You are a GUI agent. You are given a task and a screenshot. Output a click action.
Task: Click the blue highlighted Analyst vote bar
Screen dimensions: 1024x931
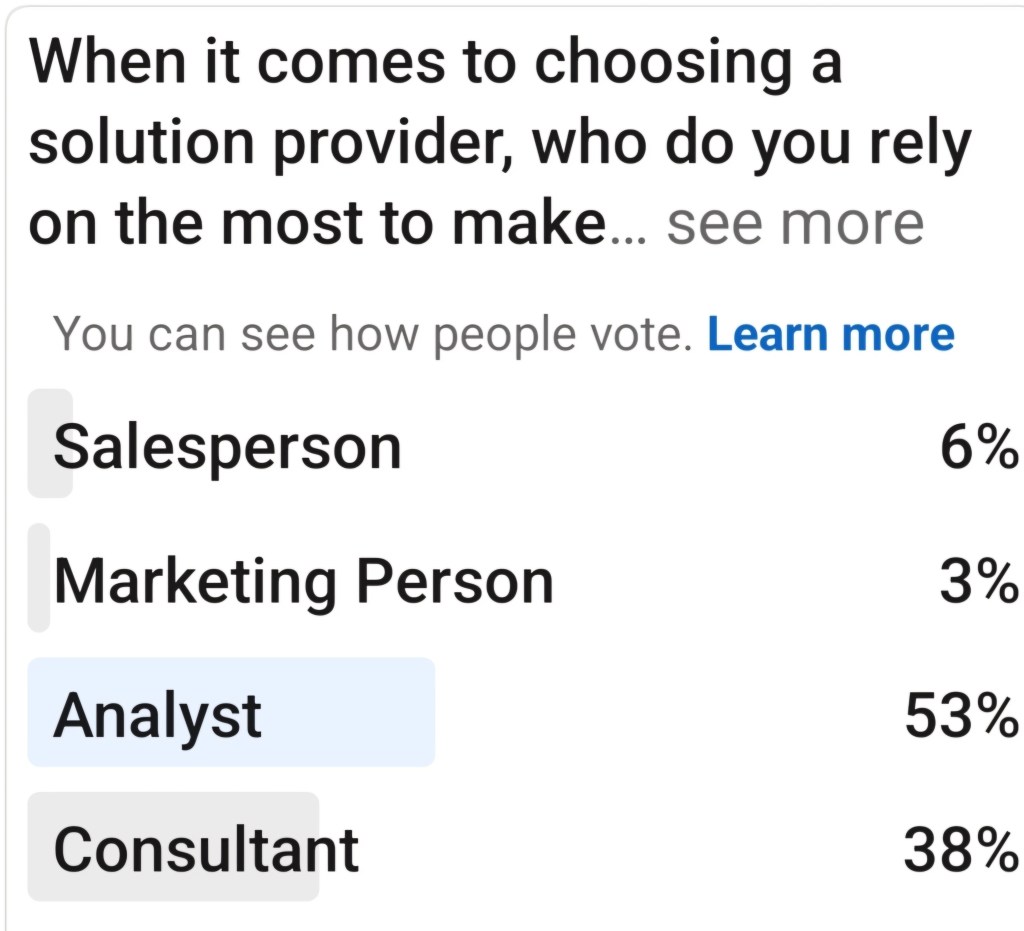[350, 712]
